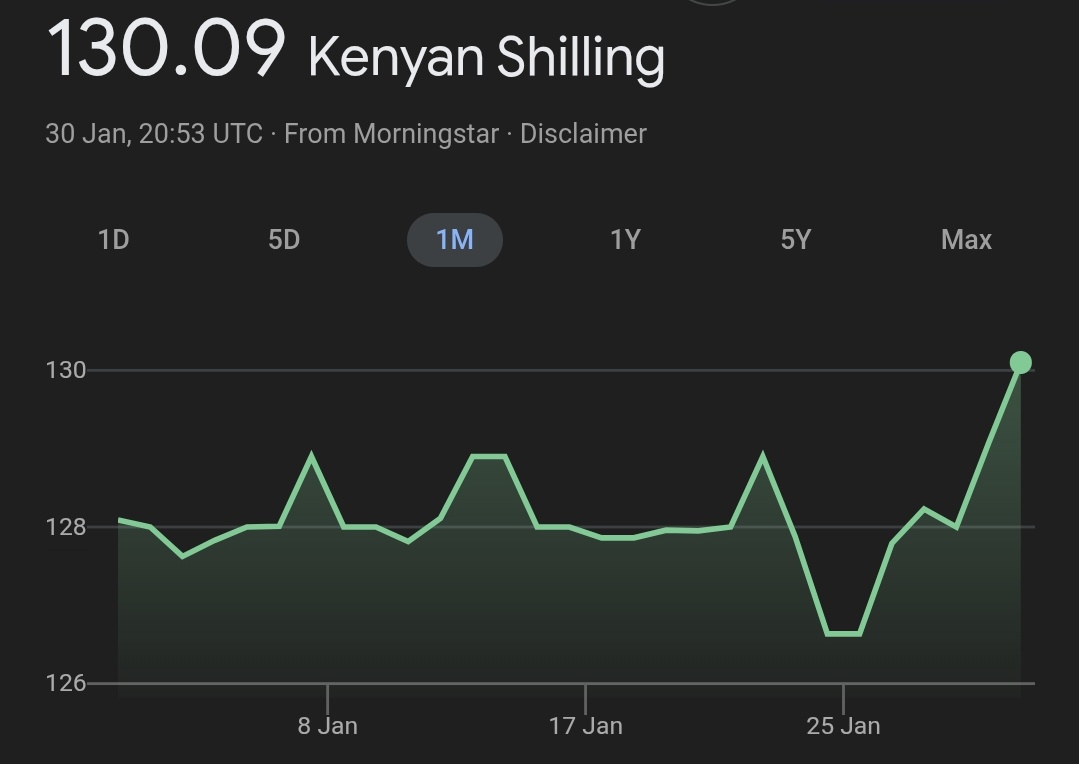
Task: Click the 25 Jan axis label
Action: click(x=844, y=726)
